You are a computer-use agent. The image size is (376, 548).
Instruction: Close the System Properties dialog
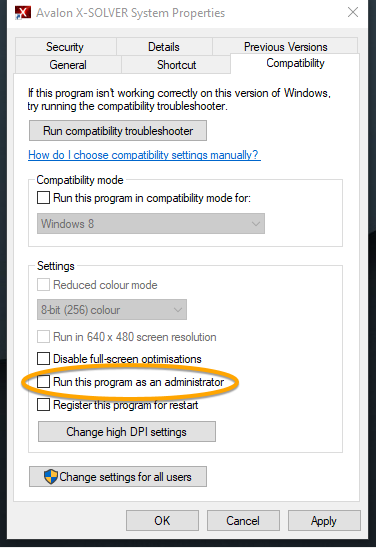click(353, 13)
